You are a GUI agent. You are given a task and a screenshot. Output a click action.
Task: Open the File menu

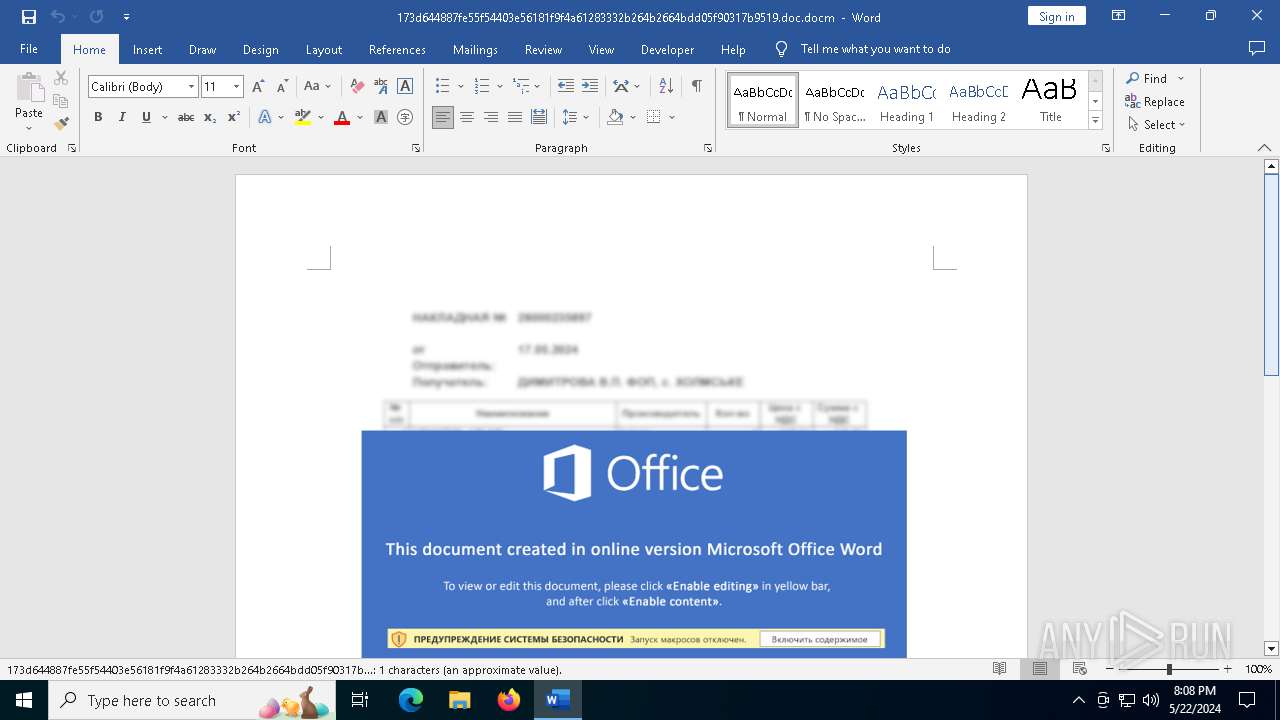click(x=29, y=49)
